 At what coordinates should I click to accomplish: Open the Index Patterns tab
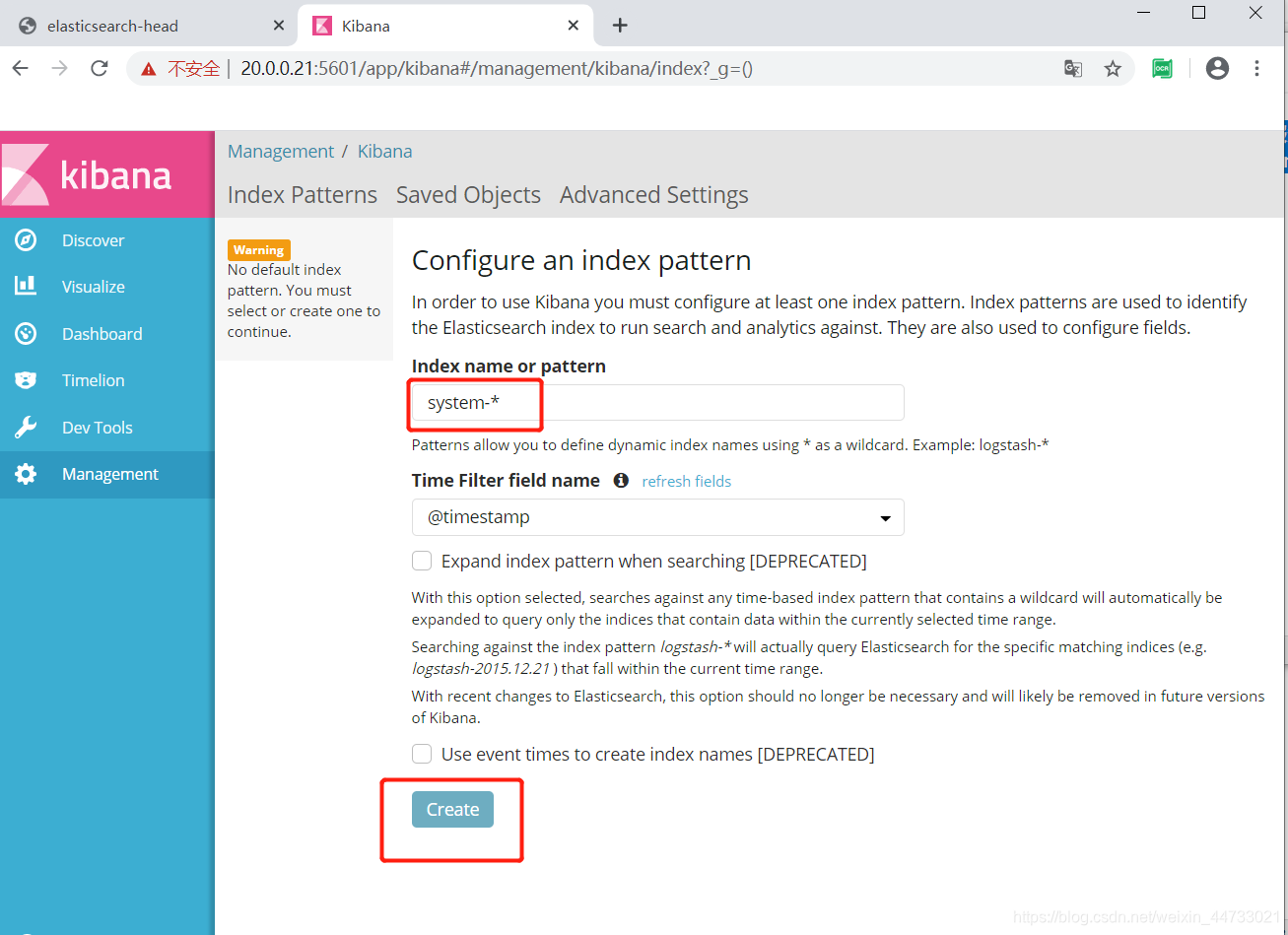click(303, 195)
